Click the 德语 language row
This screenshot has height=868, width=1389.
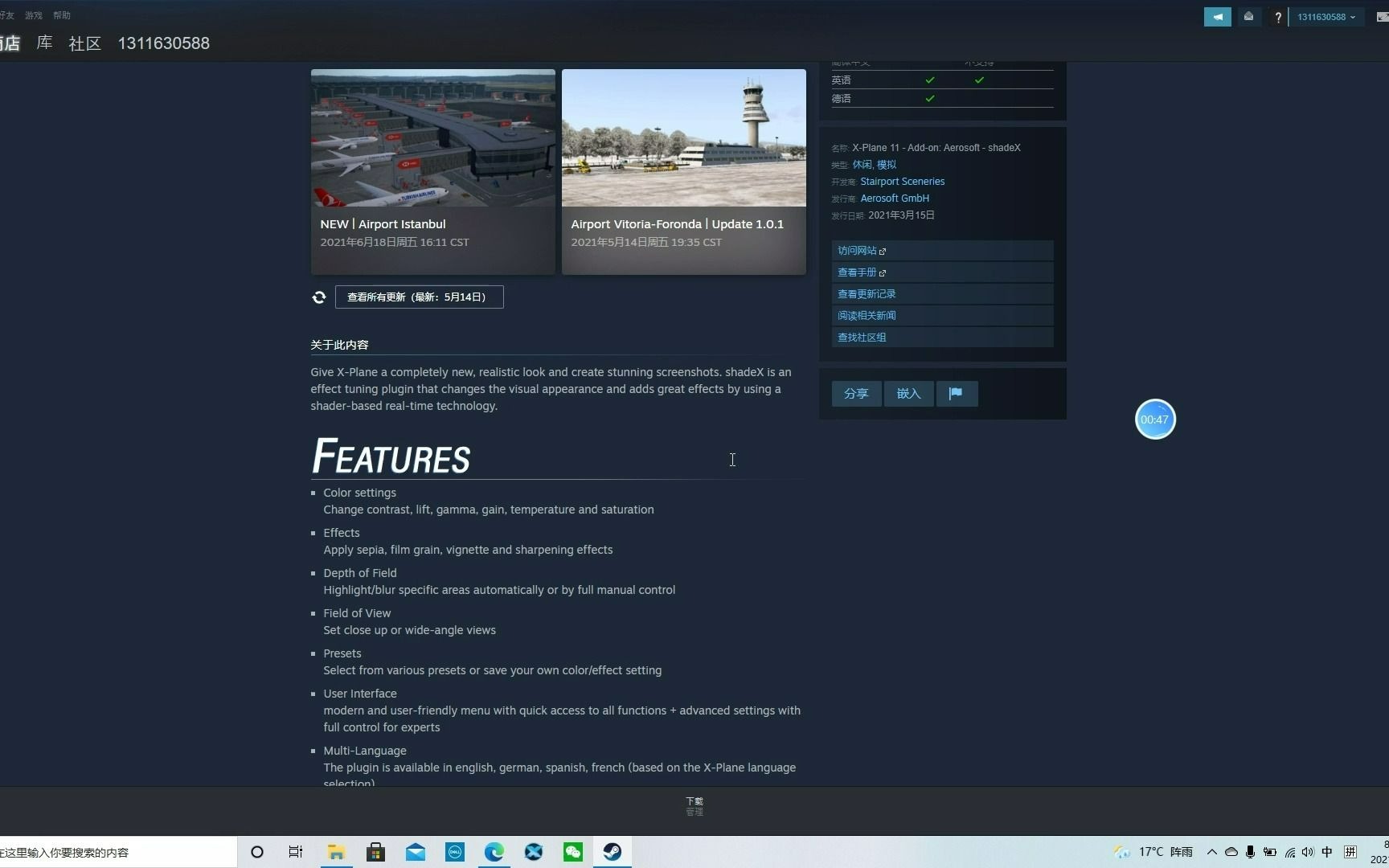pos(942,99)
